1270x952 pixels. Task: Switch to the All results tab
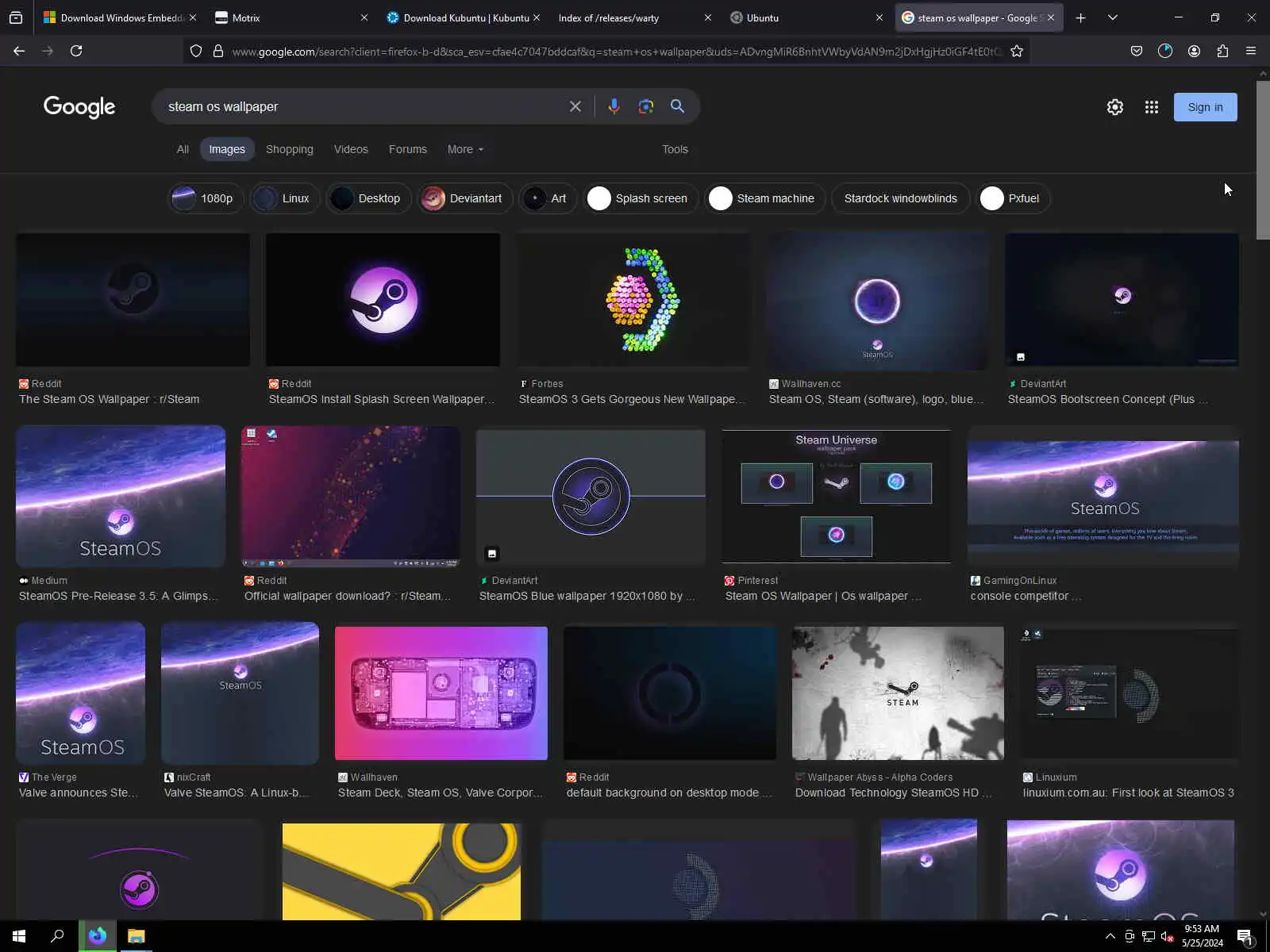click(183, 149)
